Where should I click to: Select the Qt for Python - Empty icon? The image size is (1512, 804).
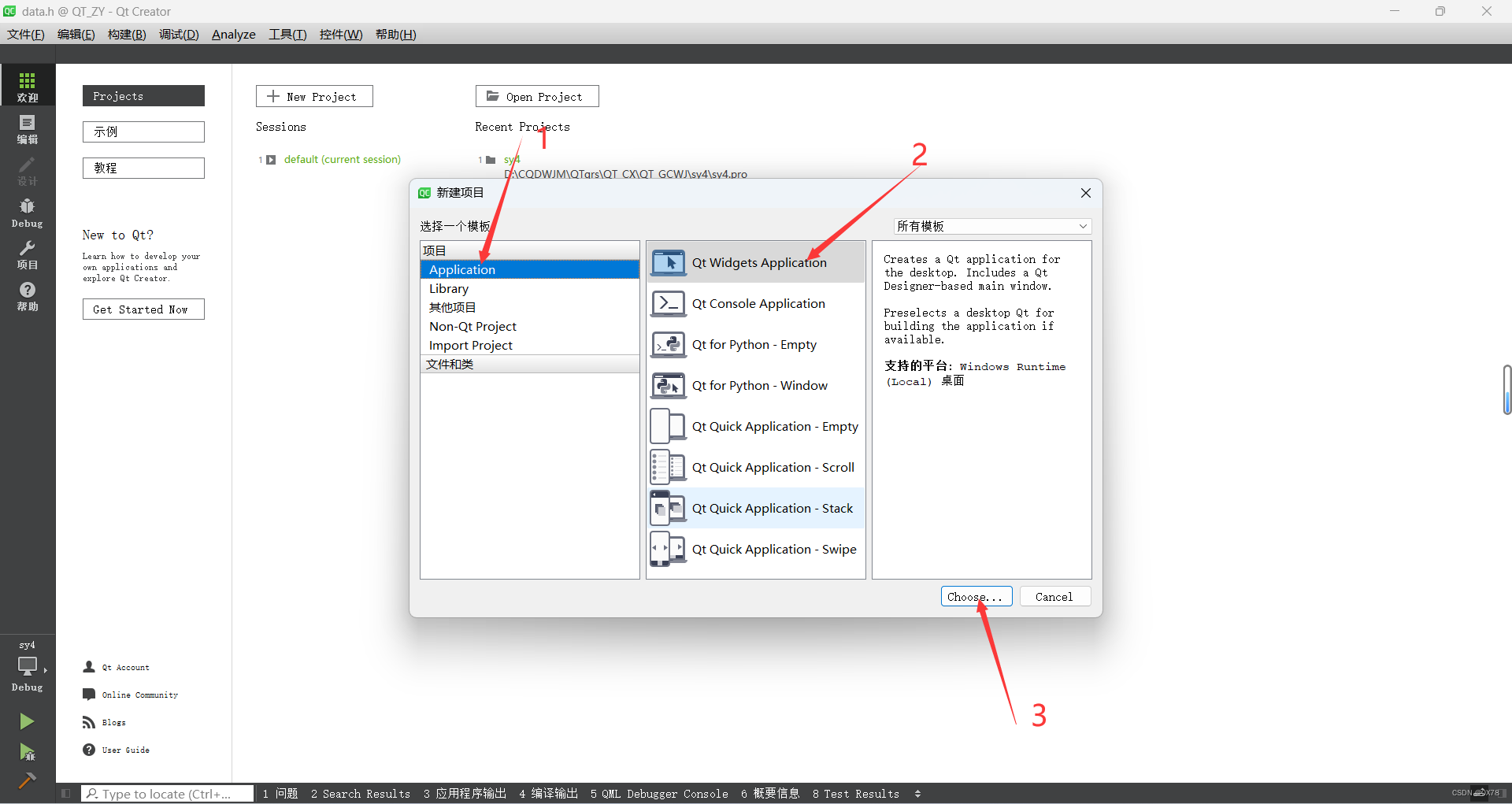point(669,344)
